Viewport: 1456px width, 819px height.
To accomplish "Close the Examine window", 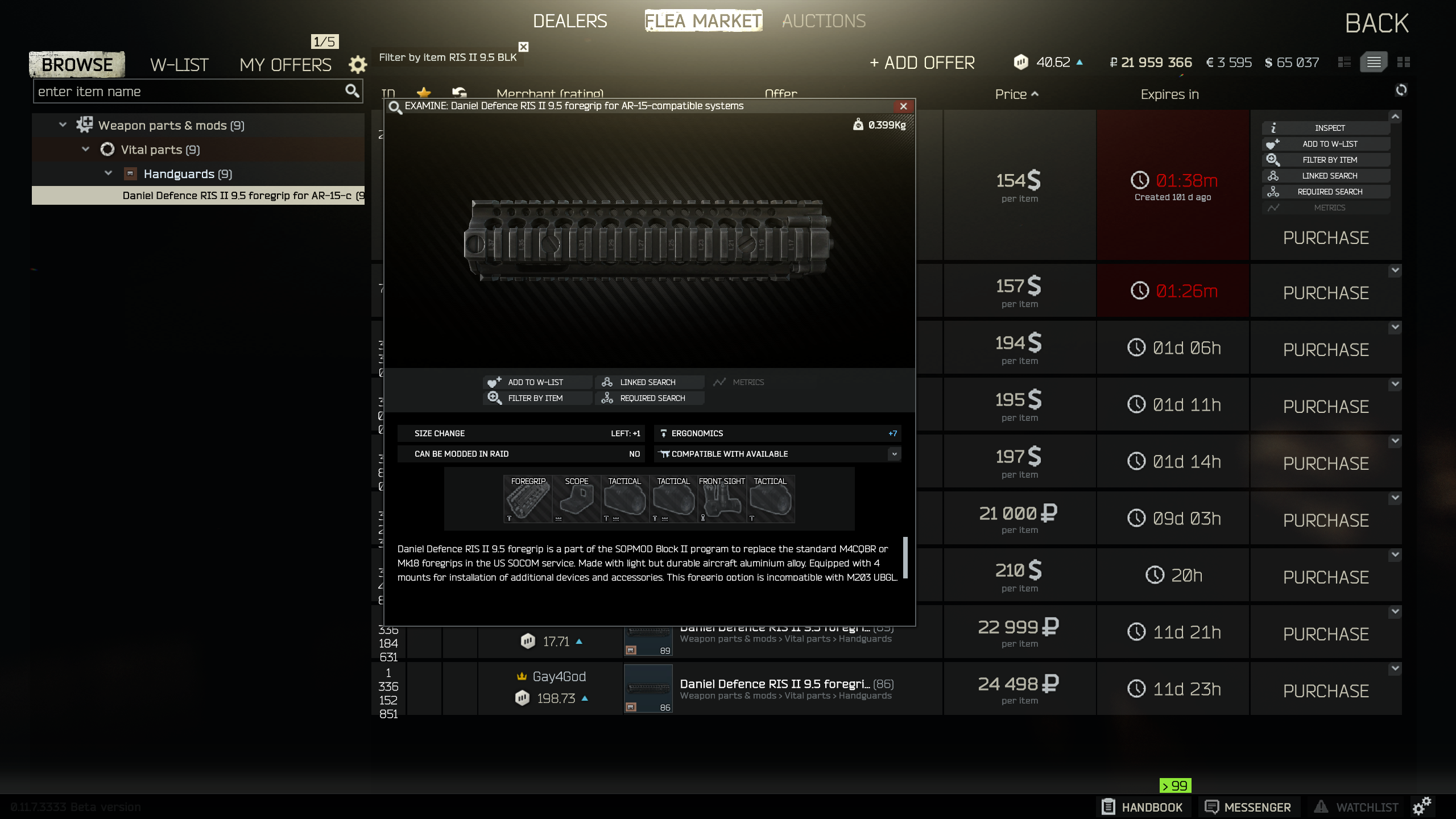I will [903, 106].
